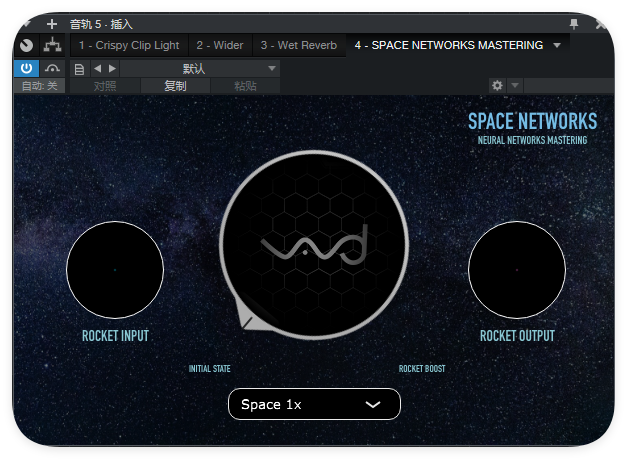Click the INITIAL STATE label
The height and width of the screenshot is (459, 627).
pyautogui.click(x=210, y=369)
